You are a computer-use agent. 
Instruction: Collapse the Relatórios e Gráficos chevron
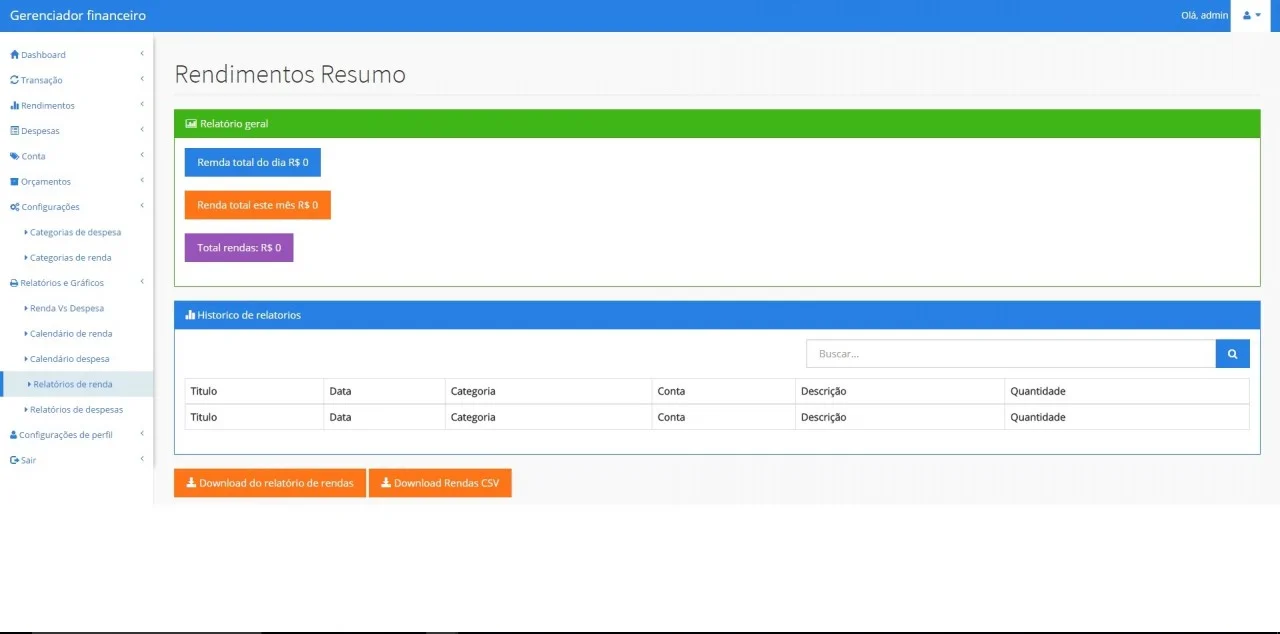142,282
